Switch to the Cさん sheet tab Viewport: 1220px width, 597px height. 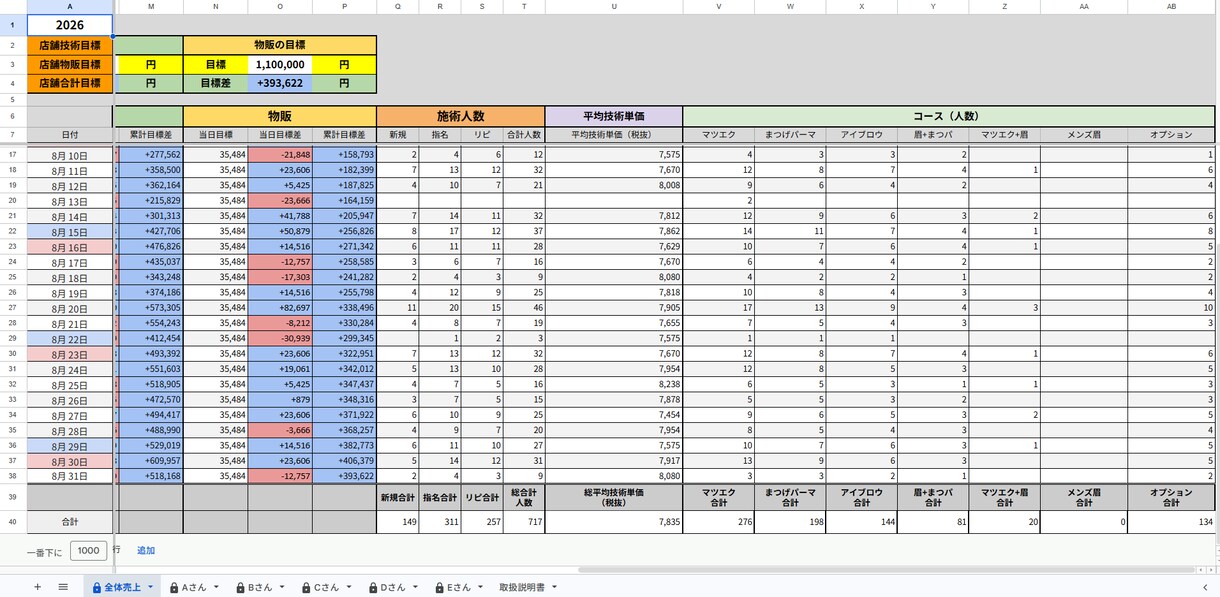[x=328, y=587]
